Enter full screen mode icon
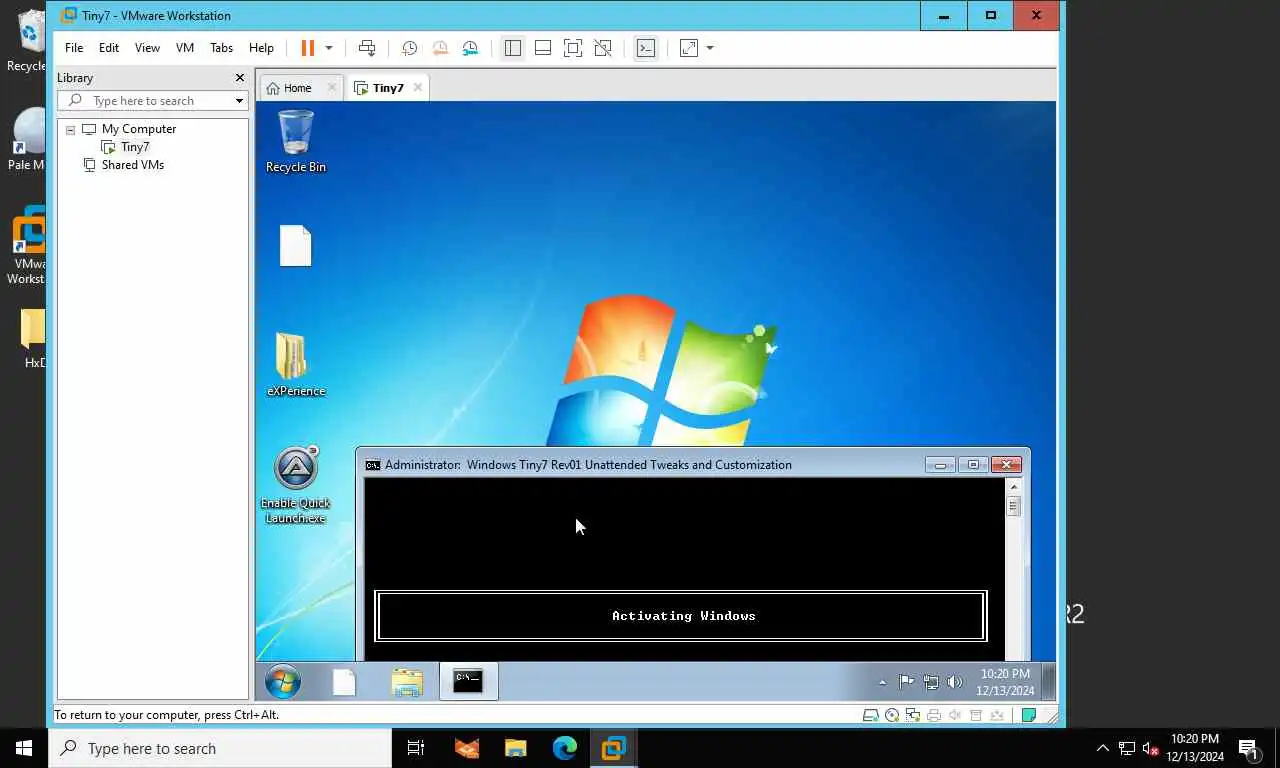The width and height of the screenshot is (1280, 768). click(x=573, y=48)
